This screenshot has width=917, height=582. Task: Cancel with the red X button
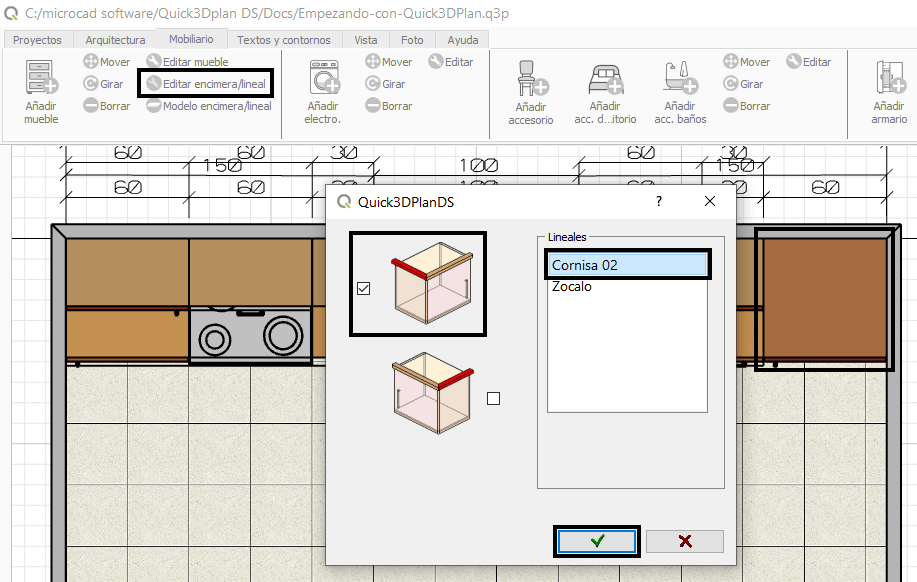coord(685,541)
